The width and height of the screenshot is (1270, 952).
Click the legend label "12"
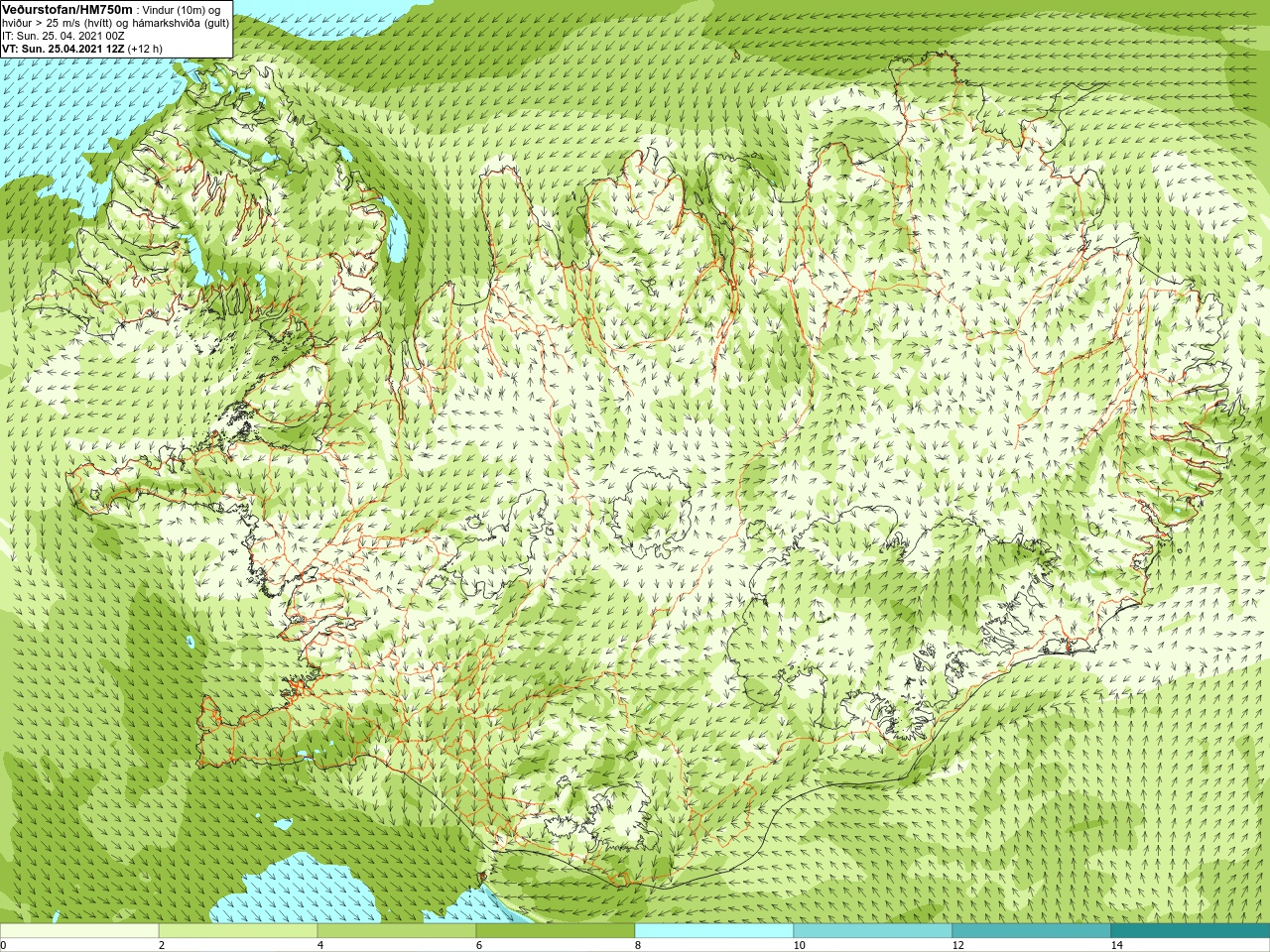point(957,945)
